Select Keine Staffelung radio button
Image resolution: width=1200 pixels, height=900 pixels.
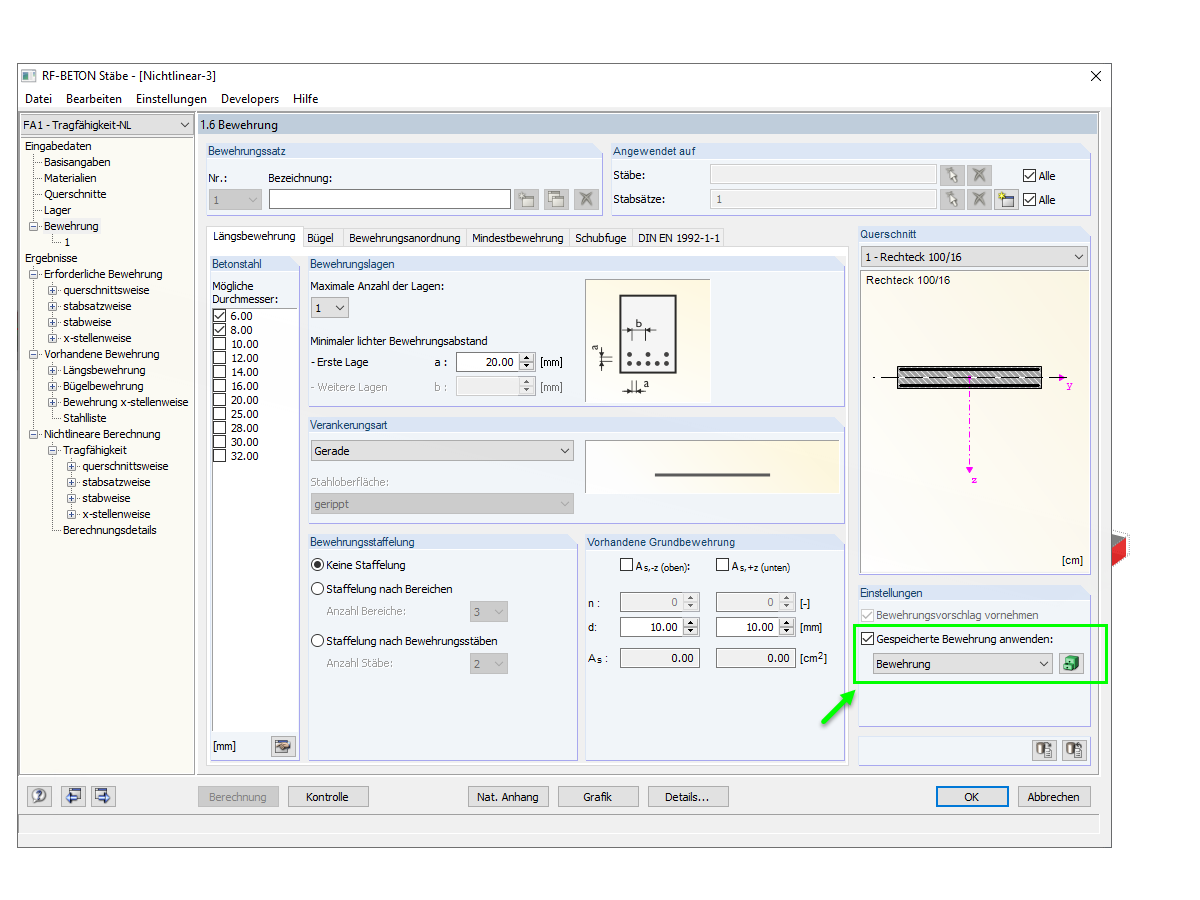[x=318, y=565]
